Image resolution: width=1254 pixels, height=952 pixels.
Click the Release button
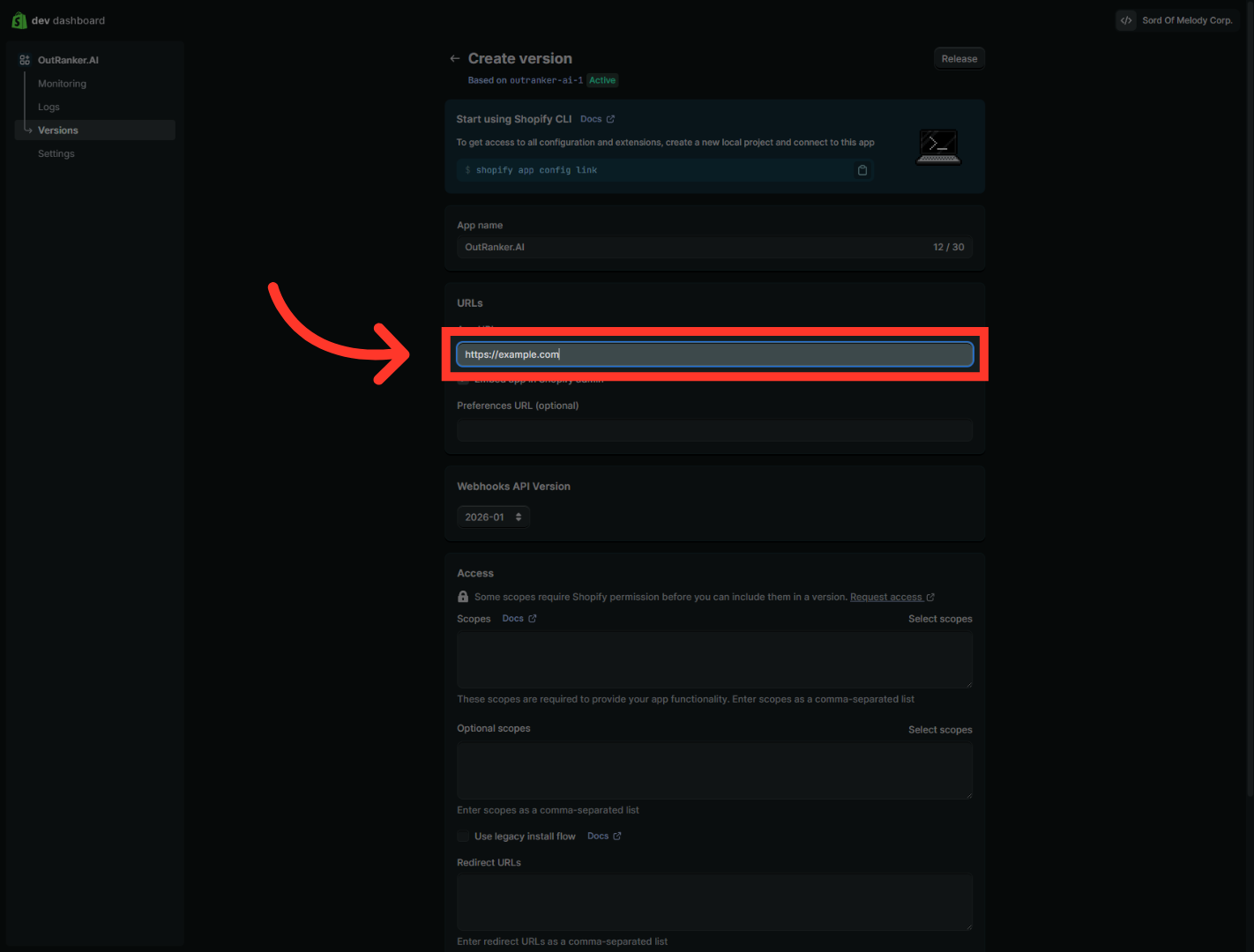click(959, 59)
